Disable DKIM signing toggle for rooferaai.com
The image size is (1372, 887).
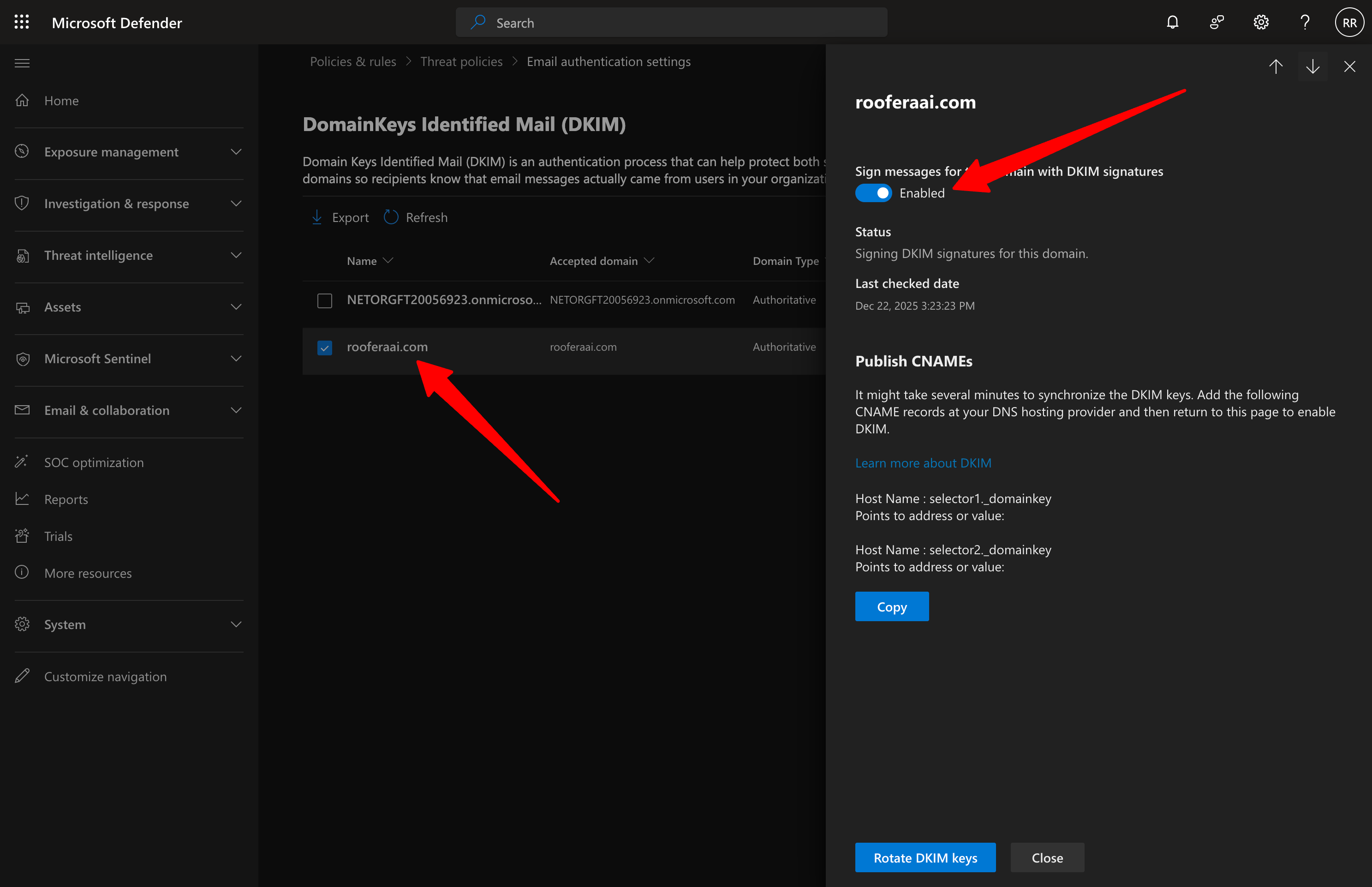click(x=873, y=193)
